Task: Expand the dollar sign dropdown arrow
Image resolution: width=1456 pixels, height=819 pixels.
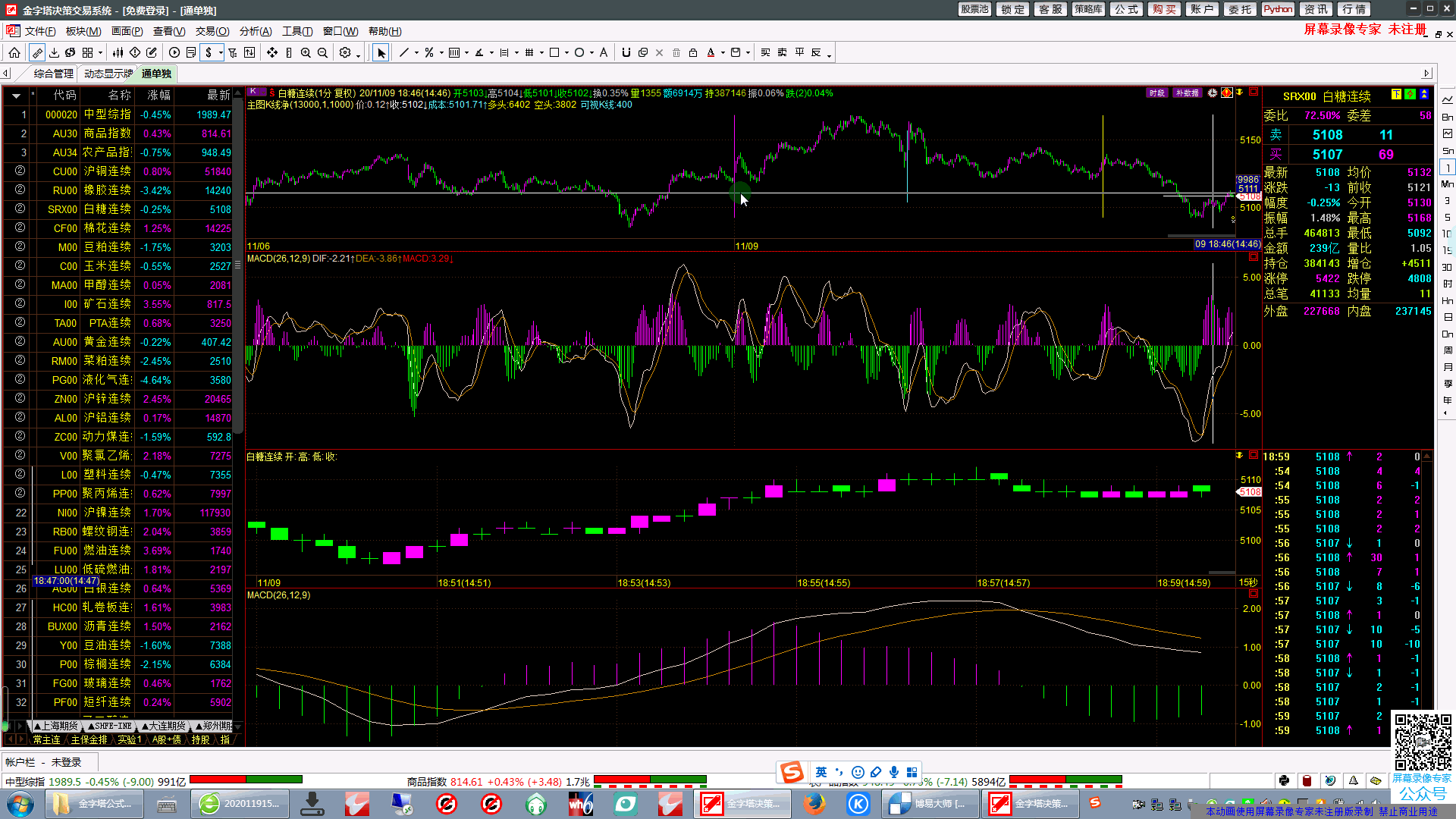Action: tap(221, 53)
